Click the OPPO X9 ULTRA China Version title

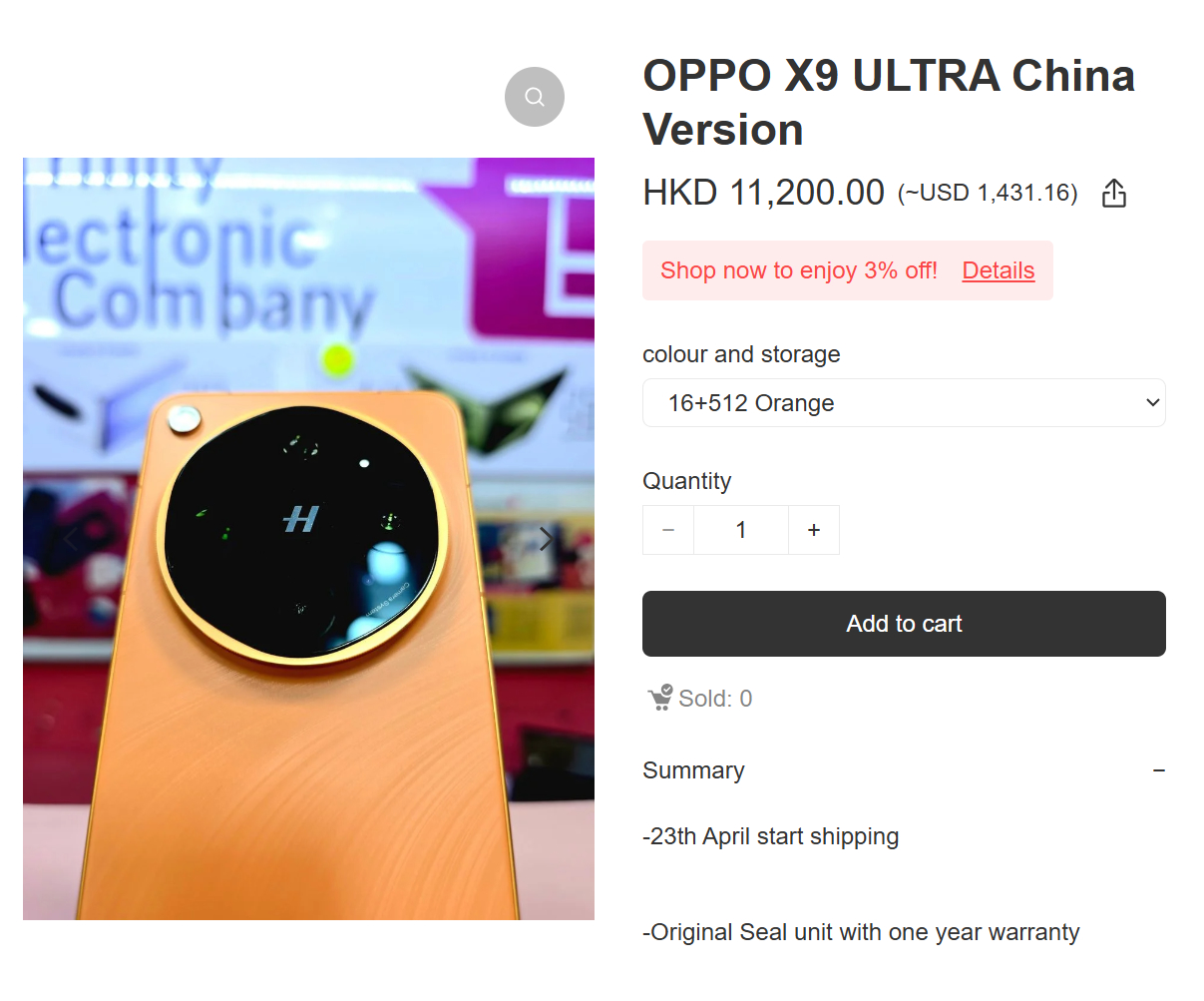point(889,103)
